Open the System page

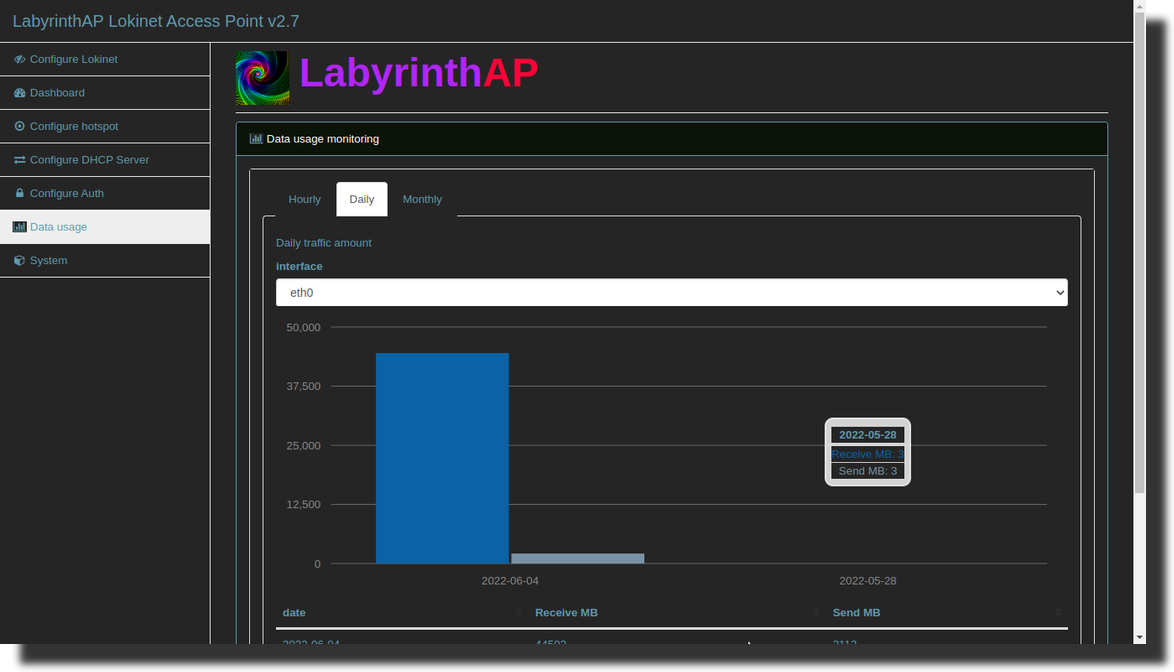(x=105, y=260)
